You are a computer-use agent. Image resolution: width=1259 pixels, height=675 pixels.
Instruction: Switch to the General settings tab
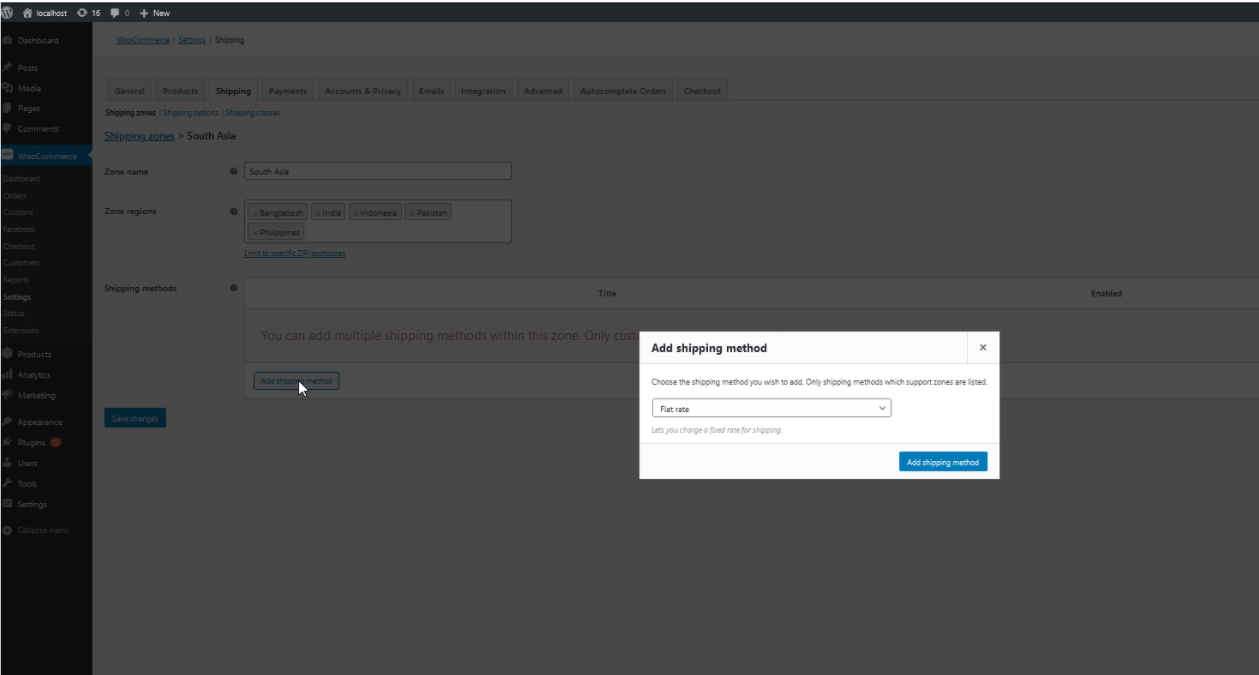[129, 91]
